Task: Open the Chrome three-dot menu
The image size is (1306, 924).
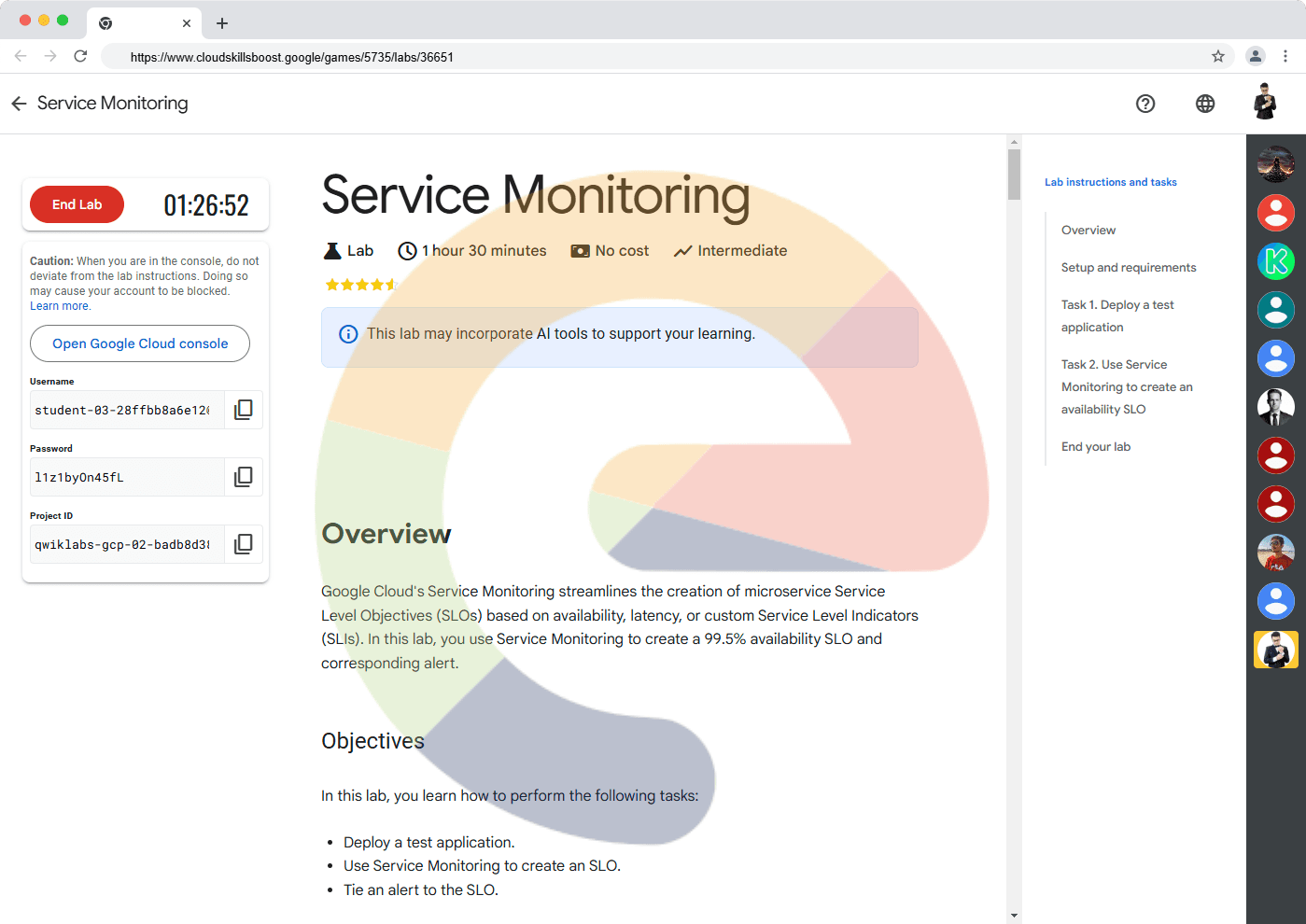Action: (x=1285, y=56)
